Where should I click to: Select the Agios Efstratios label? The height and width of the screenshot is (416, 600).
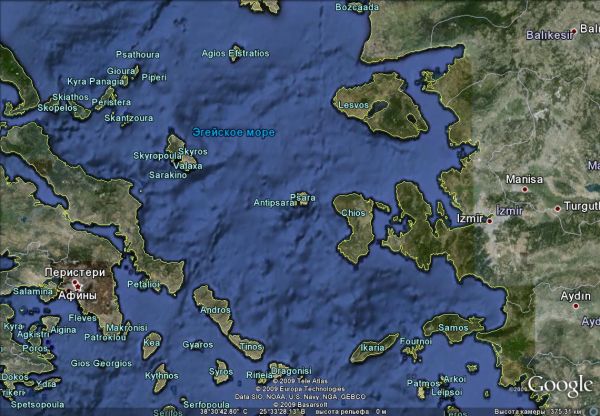[x=235, y=52]
